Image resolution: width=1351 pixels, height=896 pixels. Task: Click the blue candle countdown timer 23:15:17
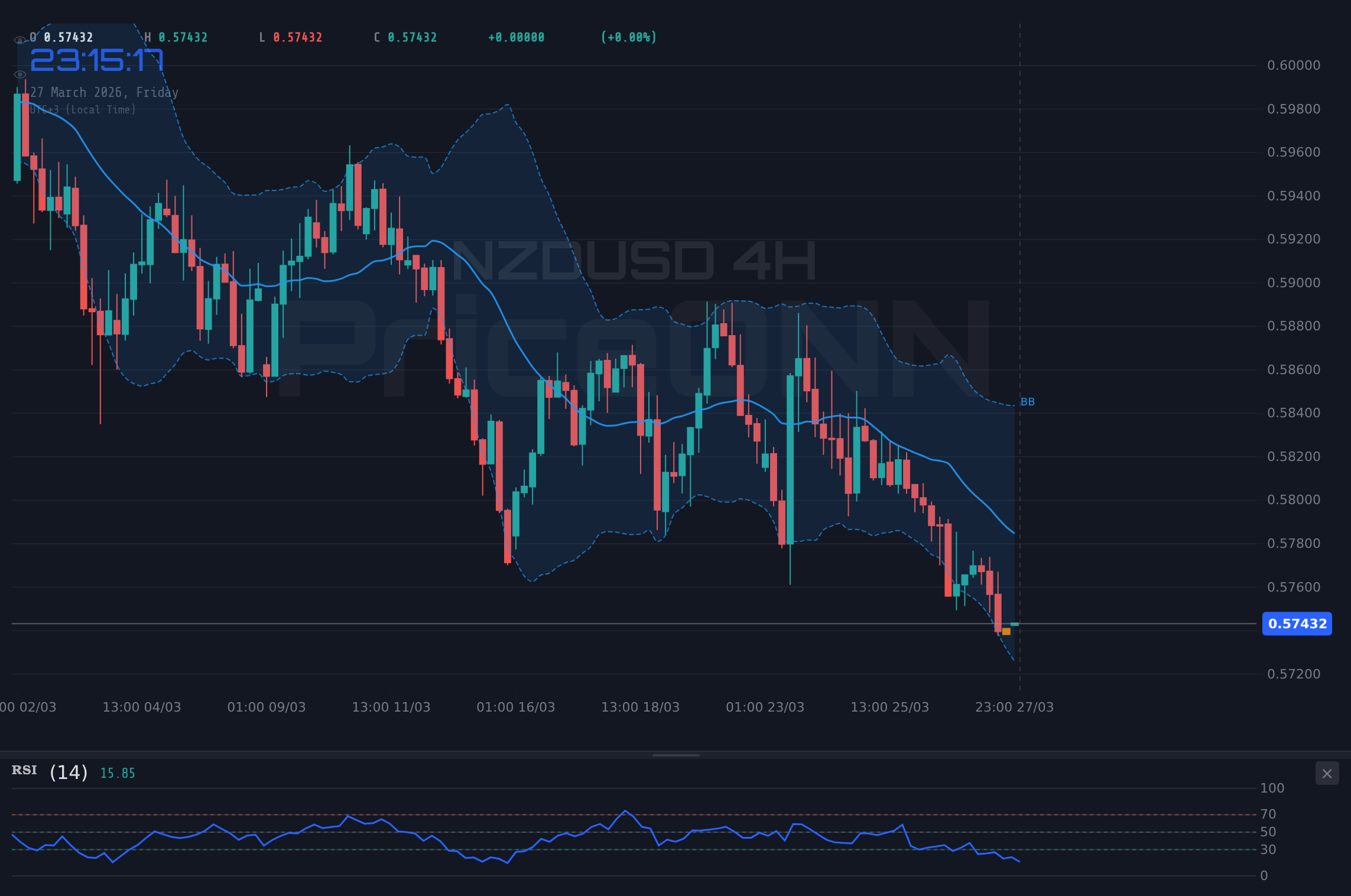coord(98,60)
